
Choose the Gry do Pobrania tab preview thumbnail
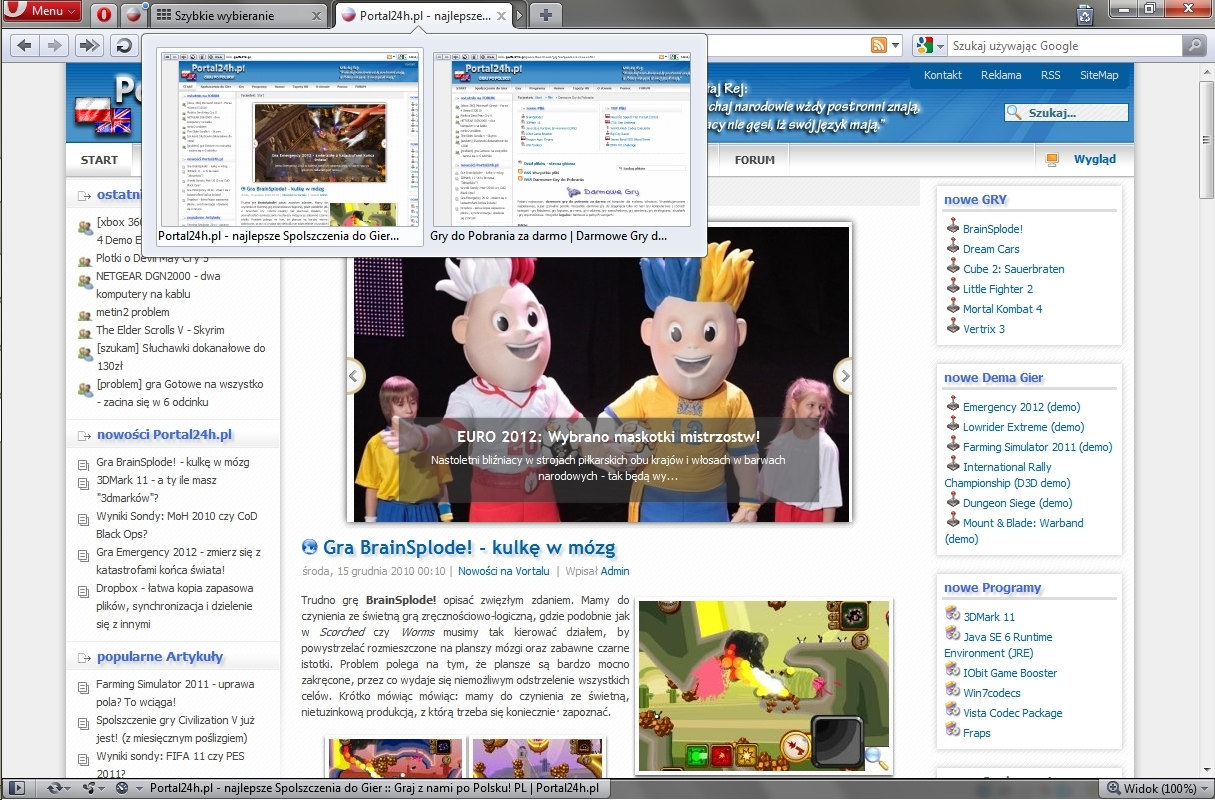[x=562, y=145]
